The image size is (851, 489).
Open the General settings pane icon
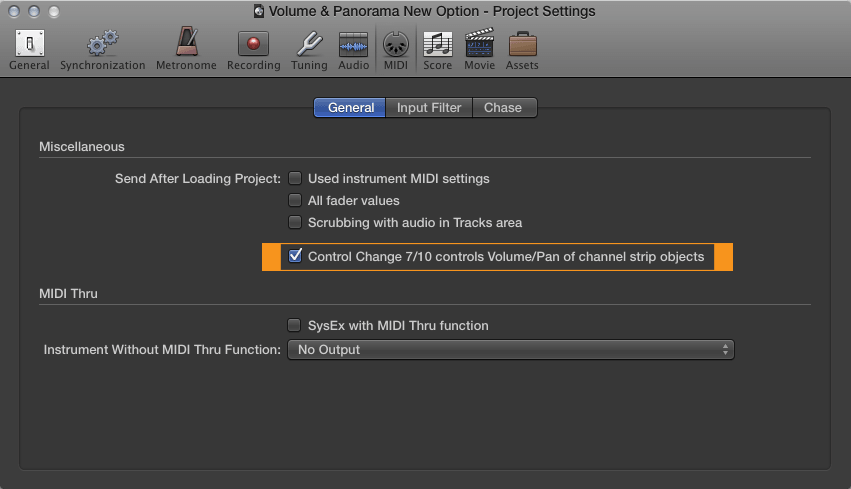[x=29, y=43]
